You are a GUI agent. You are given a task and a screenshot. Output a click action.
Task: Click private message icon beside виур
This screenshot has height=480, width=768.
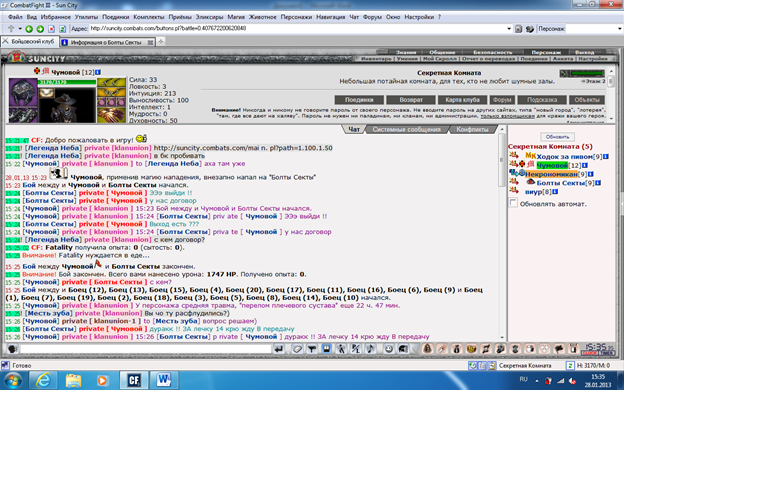[514, 191]
